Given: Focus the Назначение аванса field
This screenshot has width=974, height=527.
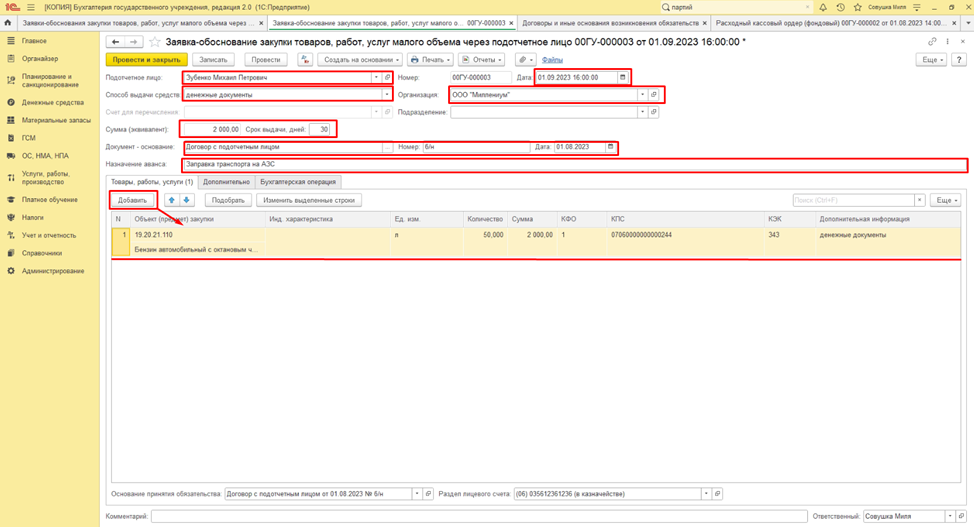Looking at the screenshot, I should tap(575, 164).
